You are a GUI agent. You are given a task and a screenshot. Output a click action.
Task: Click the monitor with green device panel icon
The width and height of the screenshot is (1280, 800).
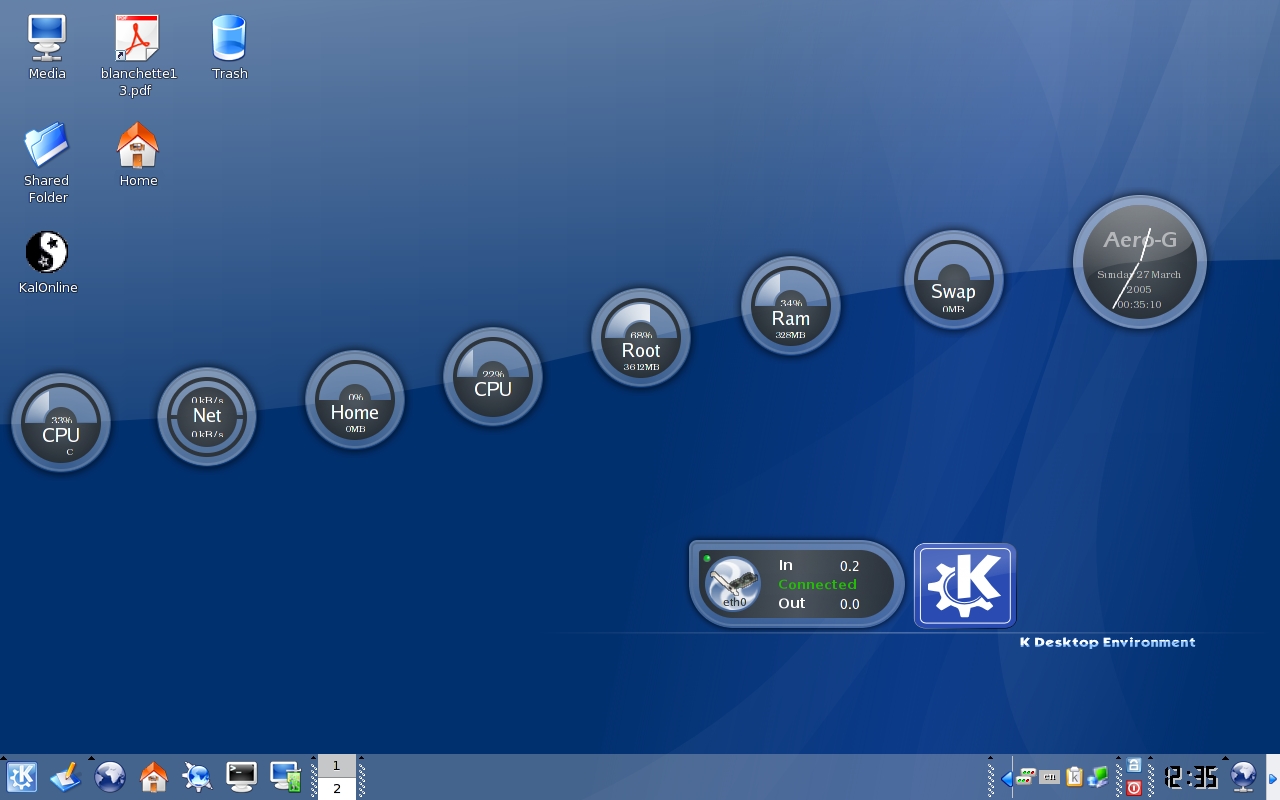coord(286,777)
